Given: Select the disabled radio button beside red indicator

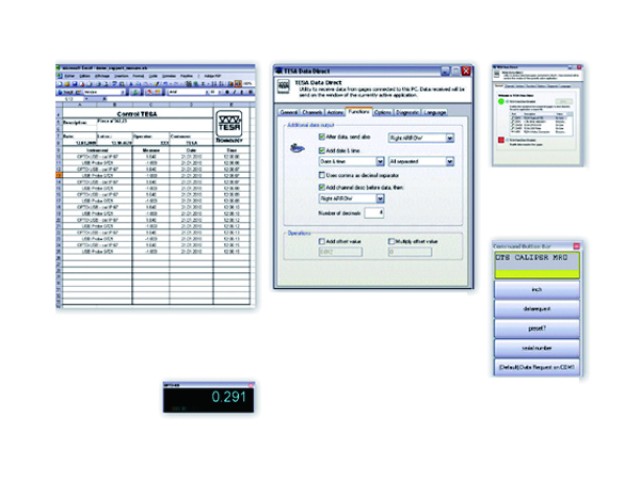Looking at the screenshot, I should click(x=507, y=140).
